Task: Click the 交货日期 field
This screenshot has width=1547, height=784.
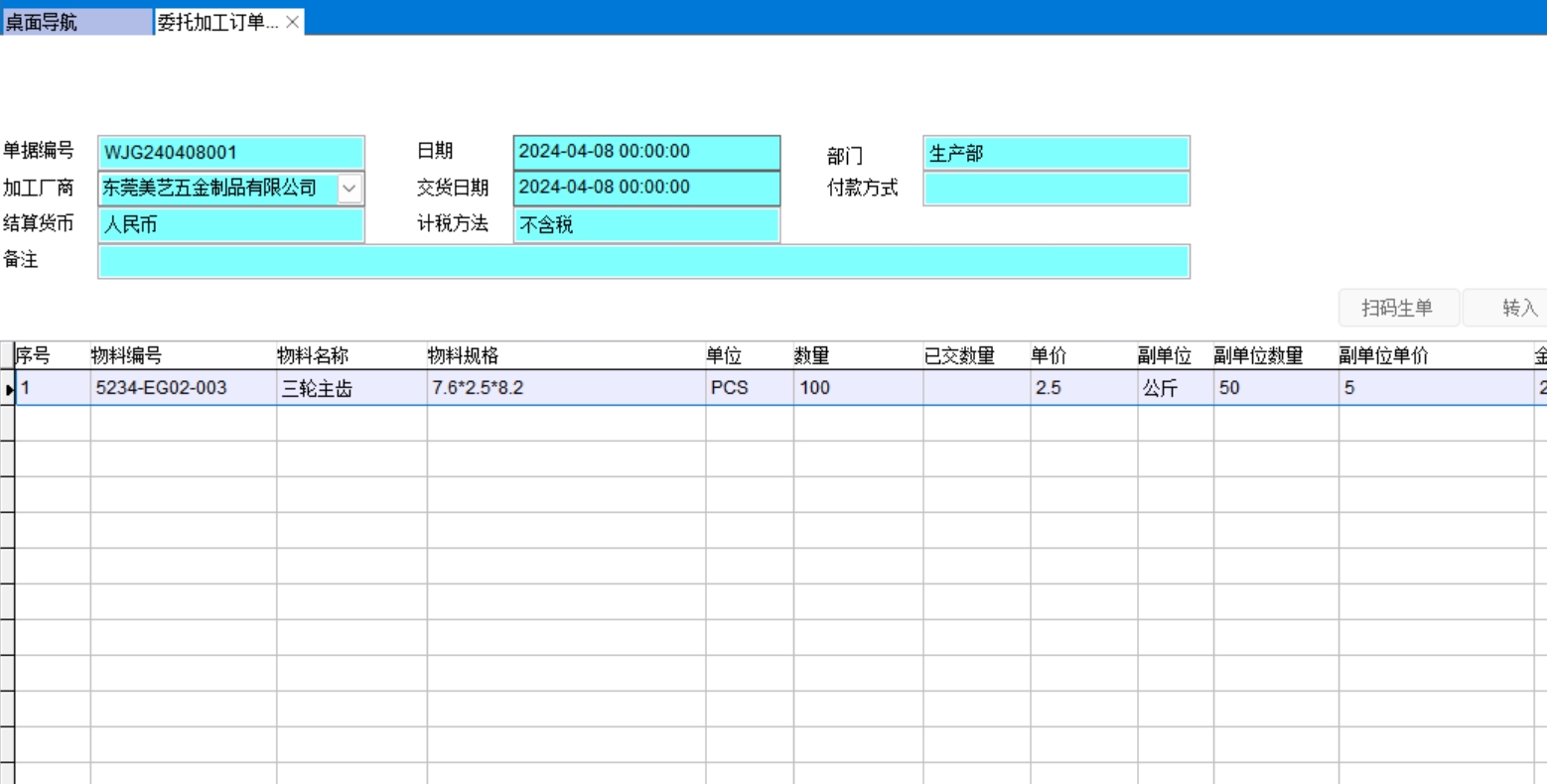Action: pyautogui.click(x=646, y=188)
